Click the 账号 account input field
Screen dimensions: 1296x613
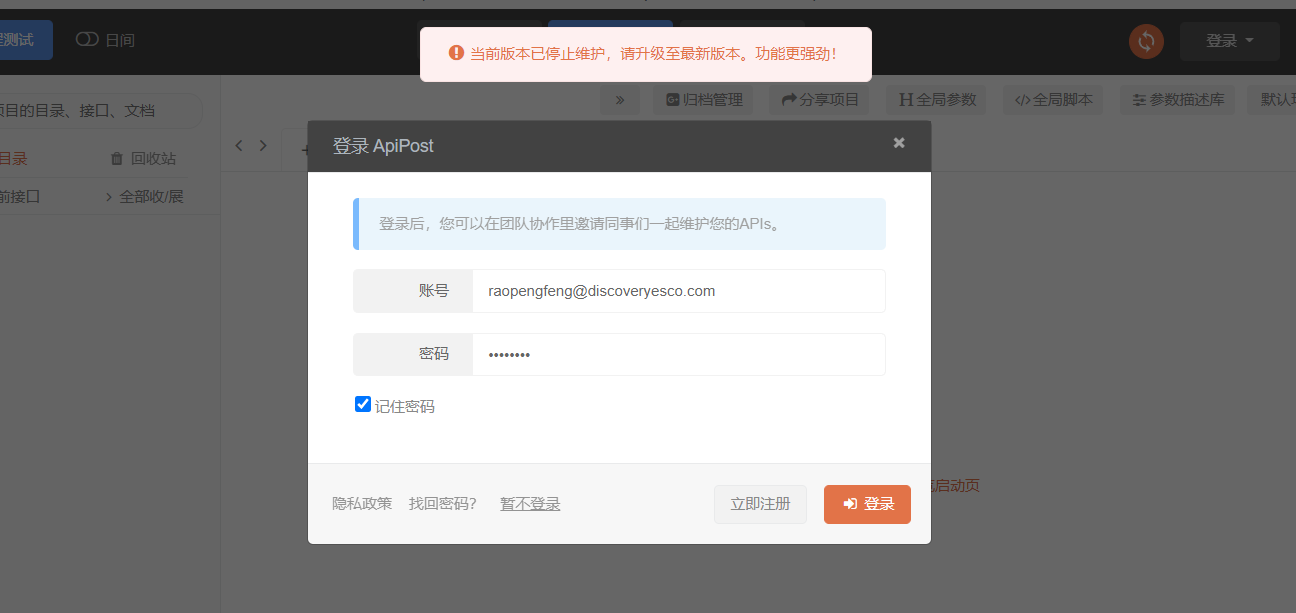click(678, 291)
